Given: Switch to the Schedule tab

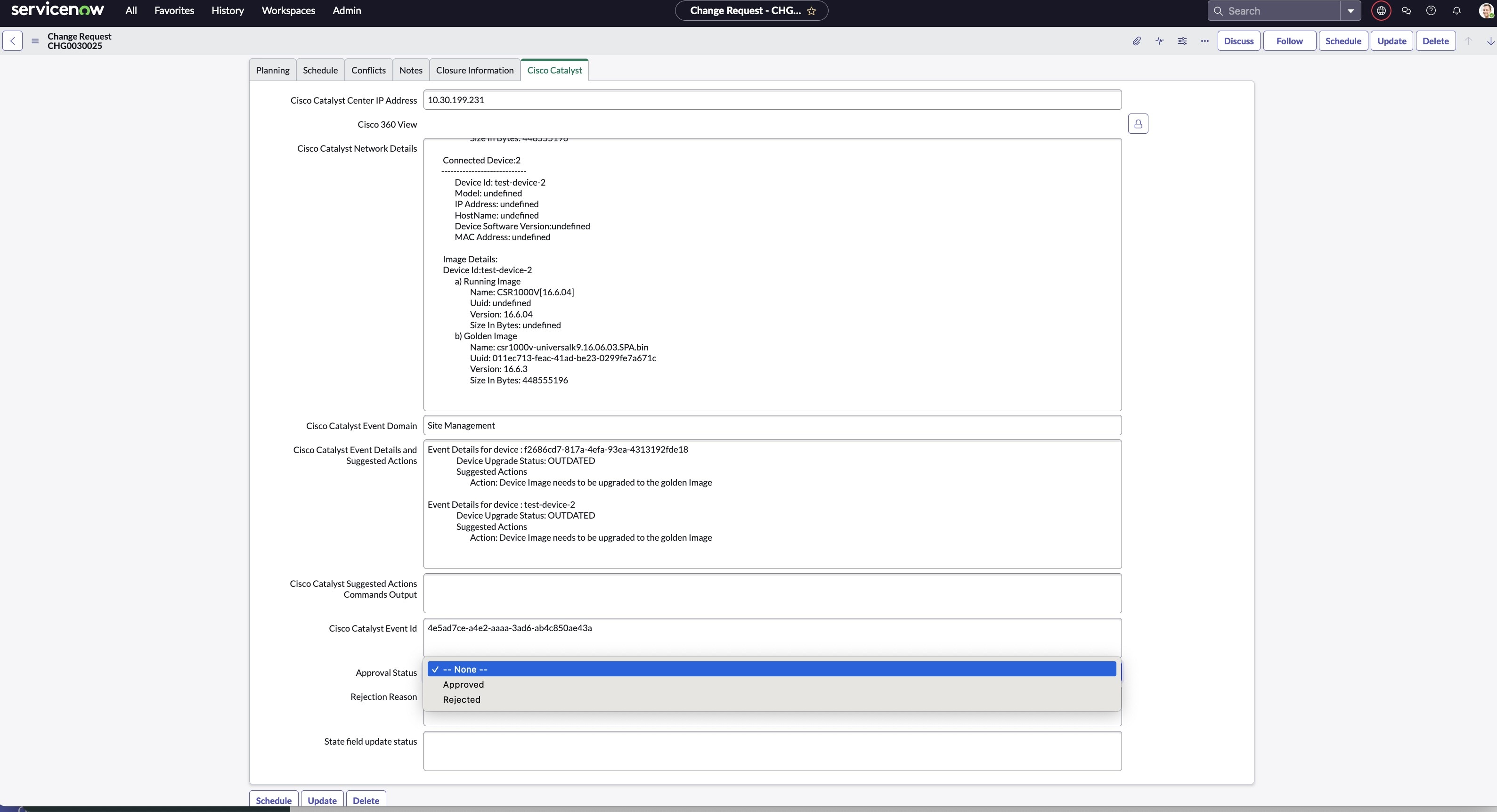Looking at the screenshot, I should pos(320,70).
